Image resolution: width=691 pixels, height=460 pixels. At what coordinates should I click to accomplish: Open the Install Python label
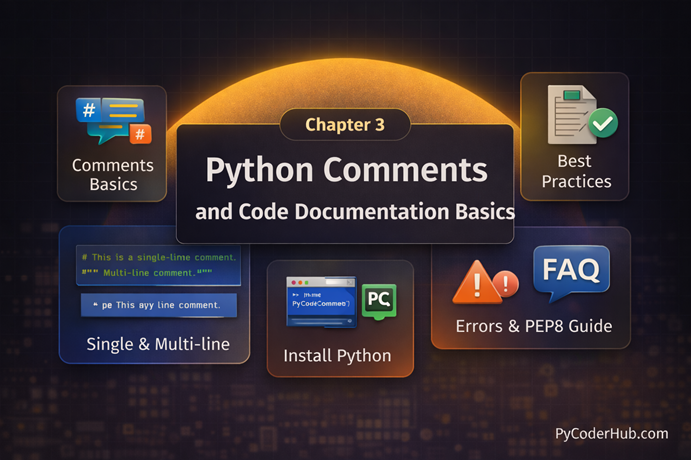click(337, 356)
